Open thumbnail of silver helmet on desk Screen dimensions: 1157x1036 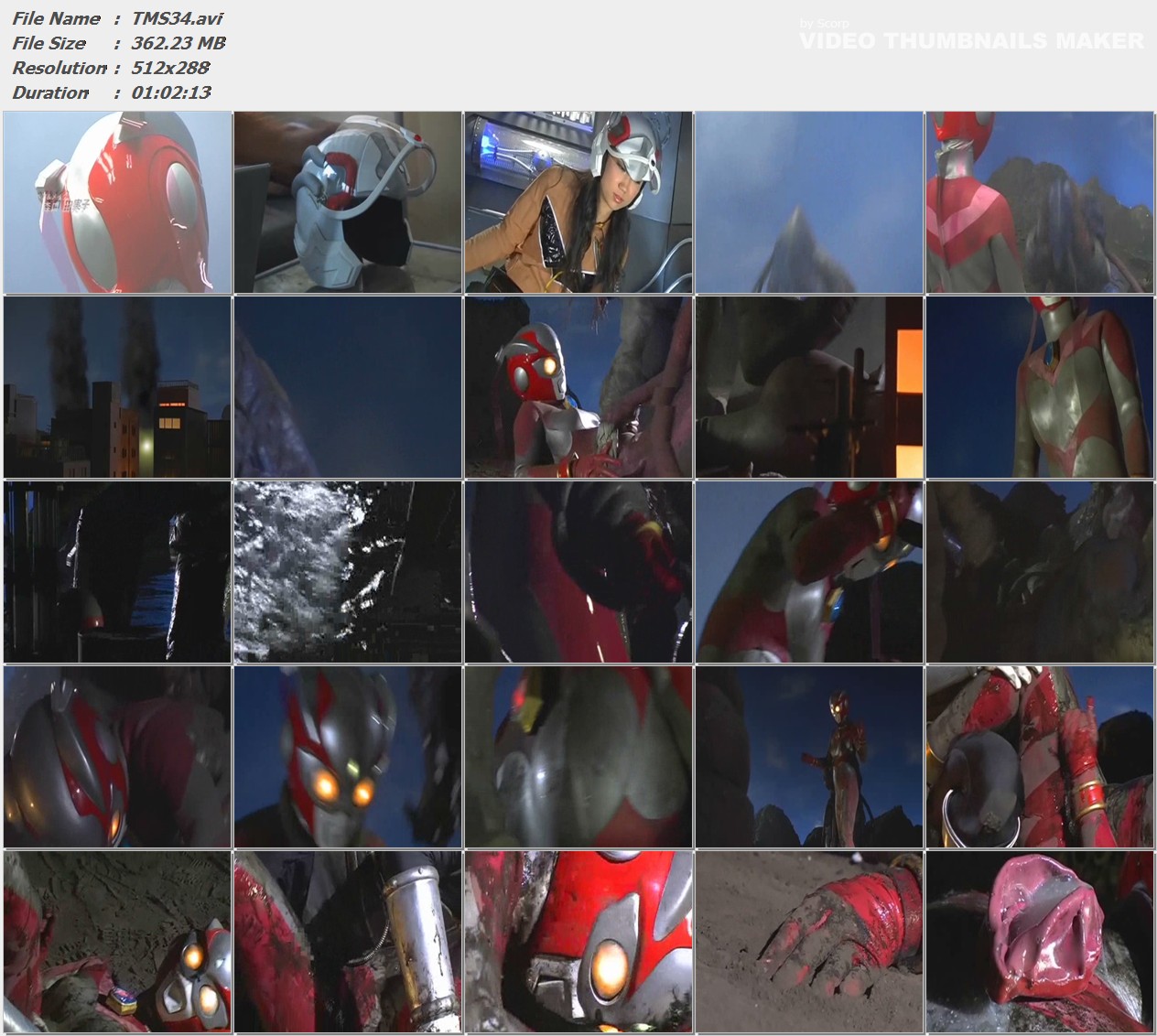(348, 202)
